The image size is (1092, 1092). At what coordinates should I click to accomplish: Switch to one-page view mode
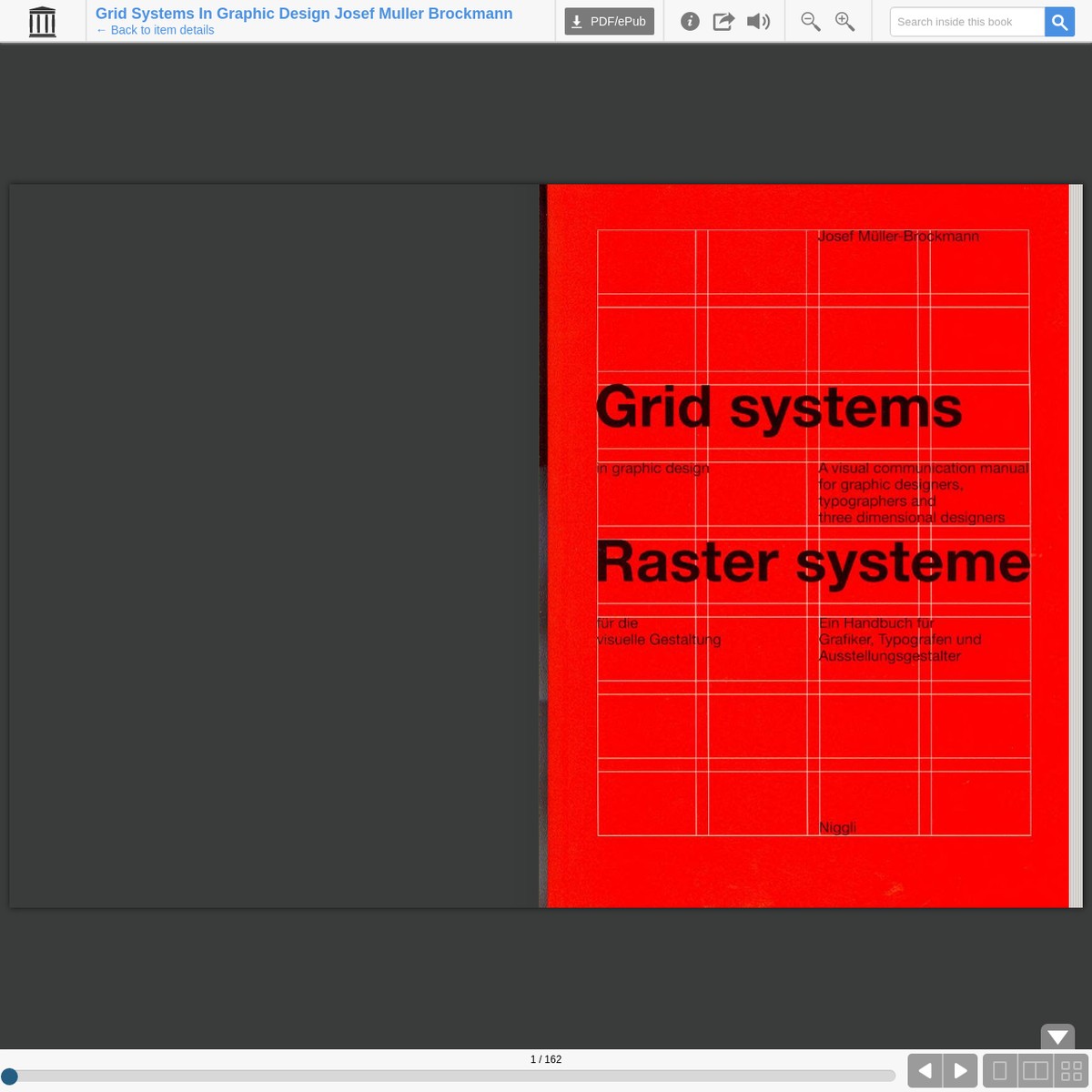[x=999, y=1070]
